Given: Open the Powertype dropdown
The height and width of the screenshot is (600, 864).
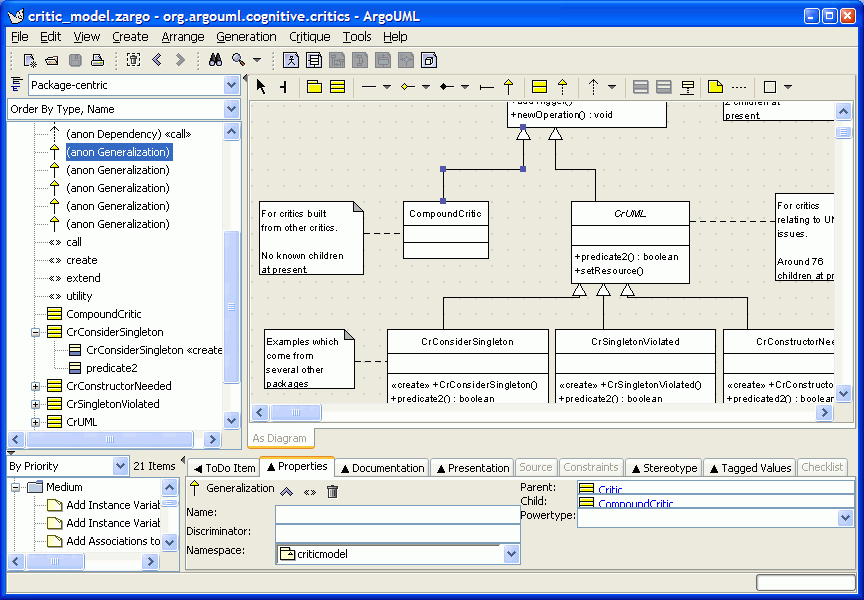Looking at the screenshot, I should 845,517.
